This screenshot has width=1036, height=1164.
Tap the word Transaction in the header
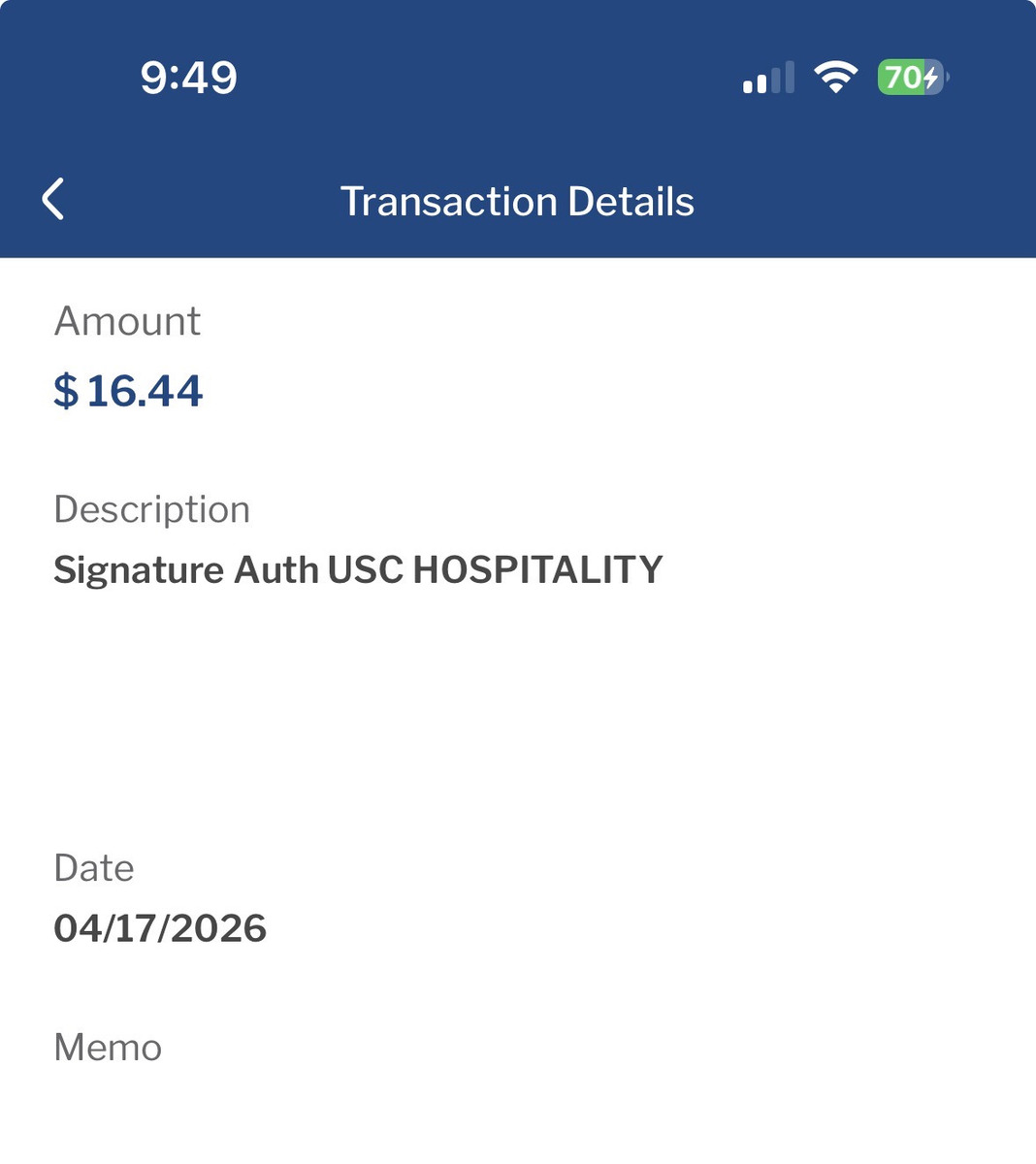pyautogui.click(x=448, y=202)
